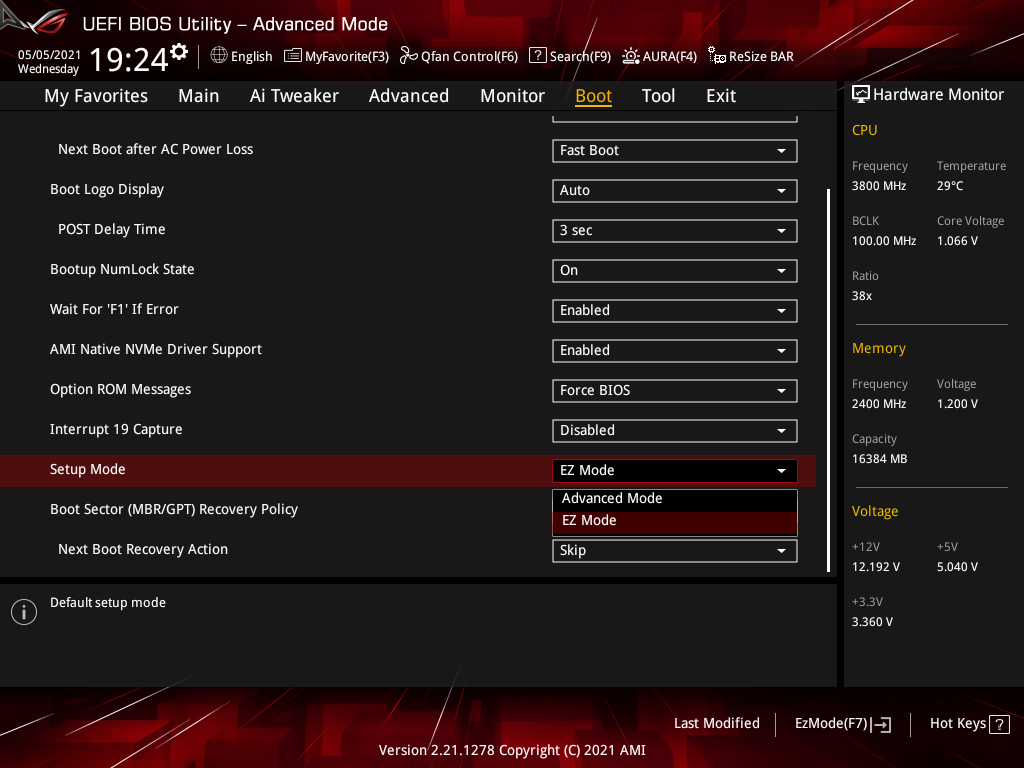Screen dimensions: 1024x768
Task: Click the Hot Keys question-mark icon
Action: [999, 724]
